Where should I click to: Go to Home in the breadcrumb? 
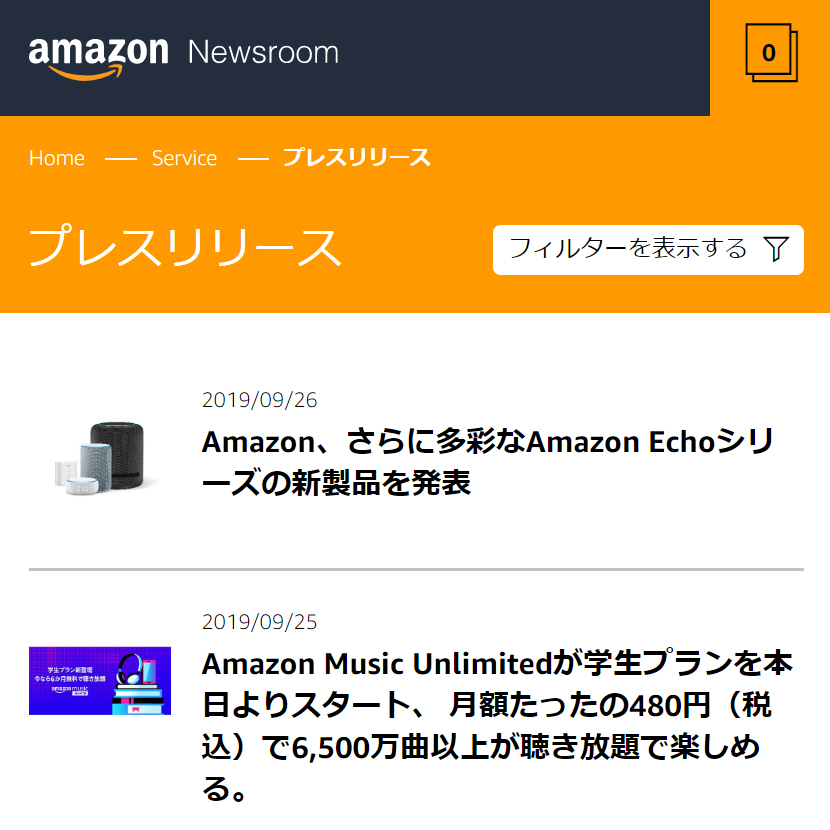point(57,158)
